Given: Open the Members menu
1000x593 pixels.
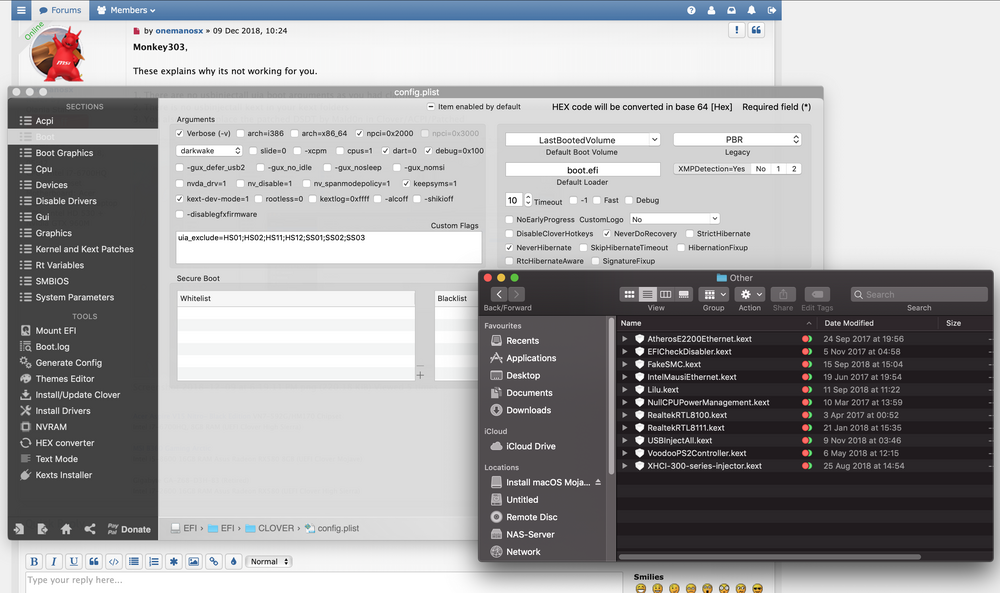Looking at the screenshot, I should coord(126,10).
